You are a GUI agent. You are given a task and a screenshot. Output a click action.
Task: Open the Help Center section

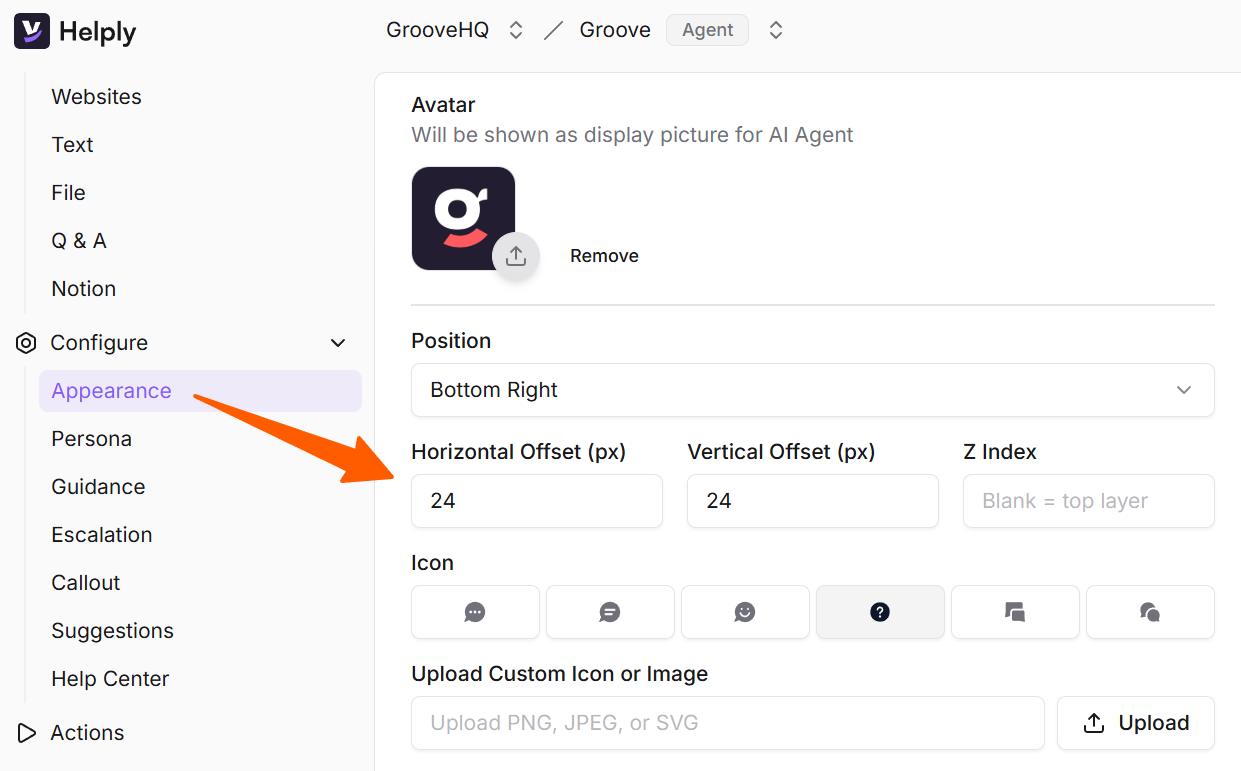coord(110,679)
